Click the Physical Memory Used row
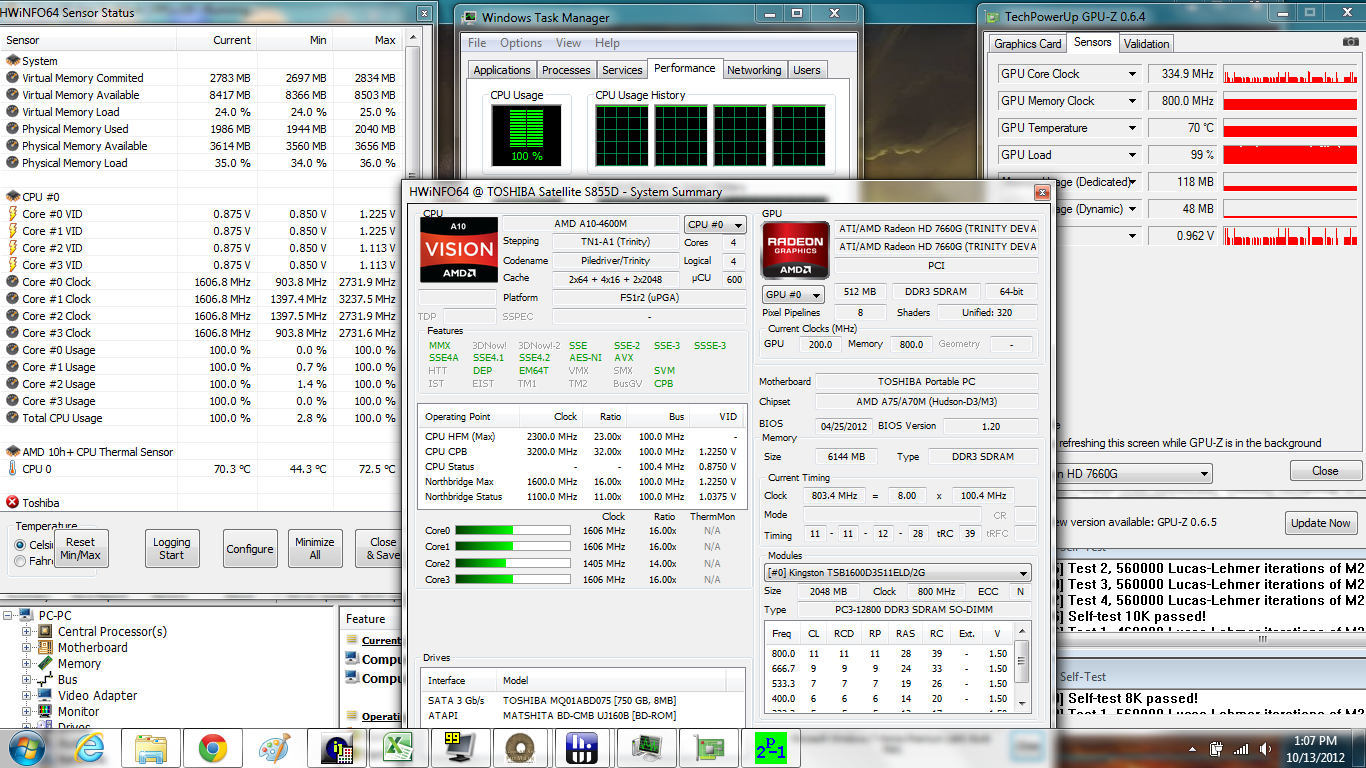Viewport: 1366px width, 768px height. click(x=200, y=129)
